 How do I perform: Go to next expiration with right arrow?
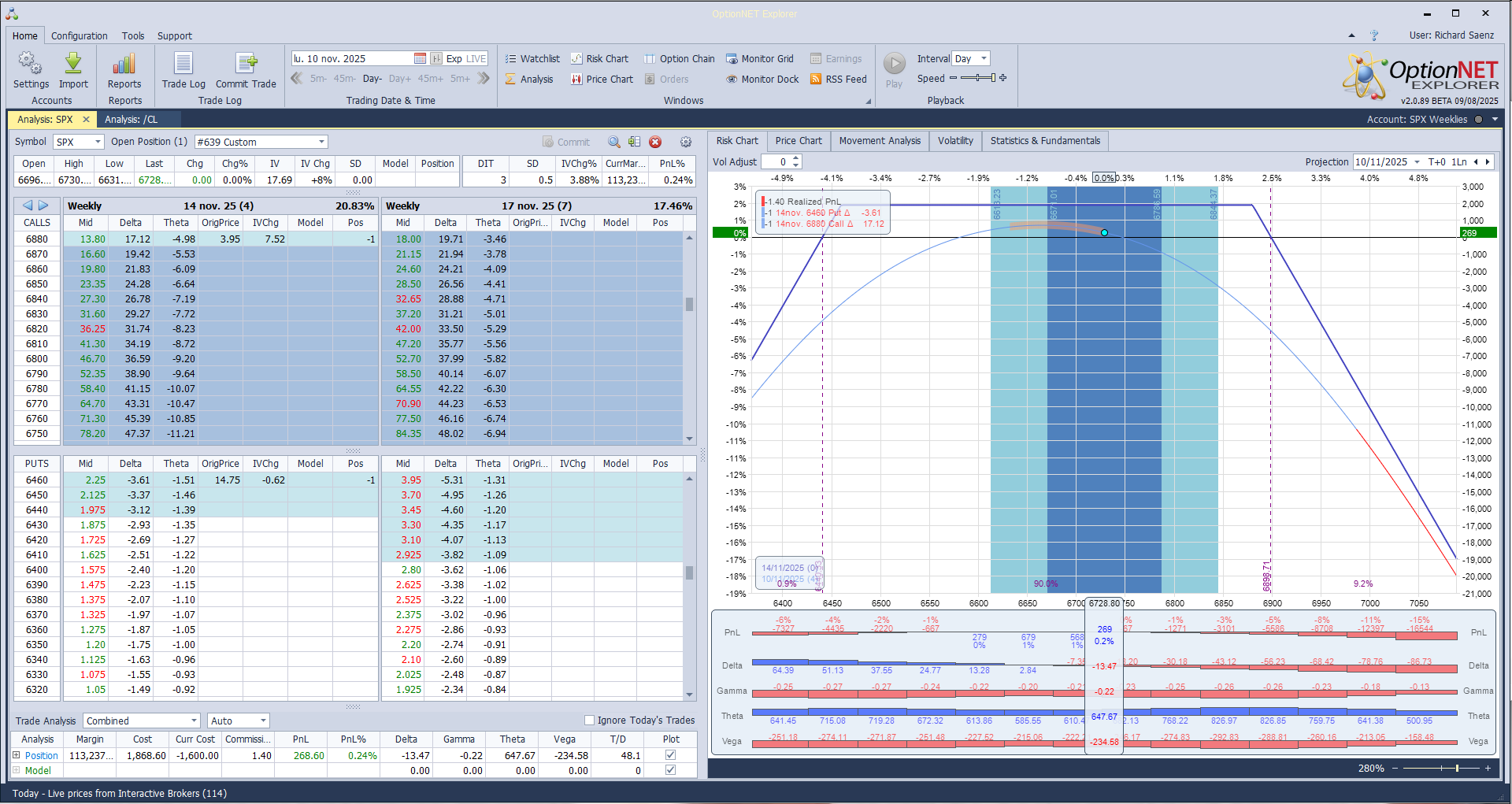pyautogui.click(x=43, y=206)
